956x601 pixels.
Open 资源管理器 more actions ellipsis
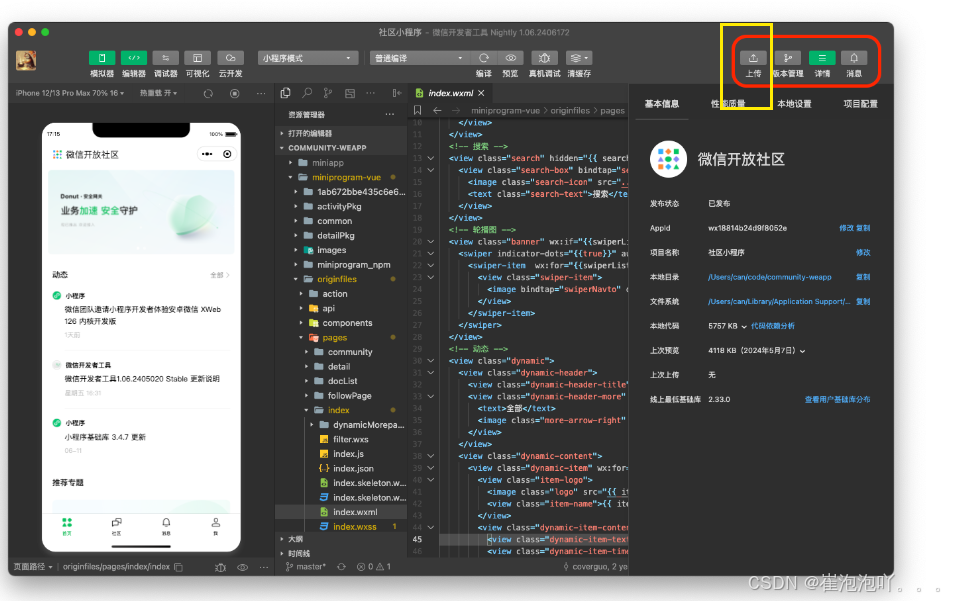click(390, 114)
